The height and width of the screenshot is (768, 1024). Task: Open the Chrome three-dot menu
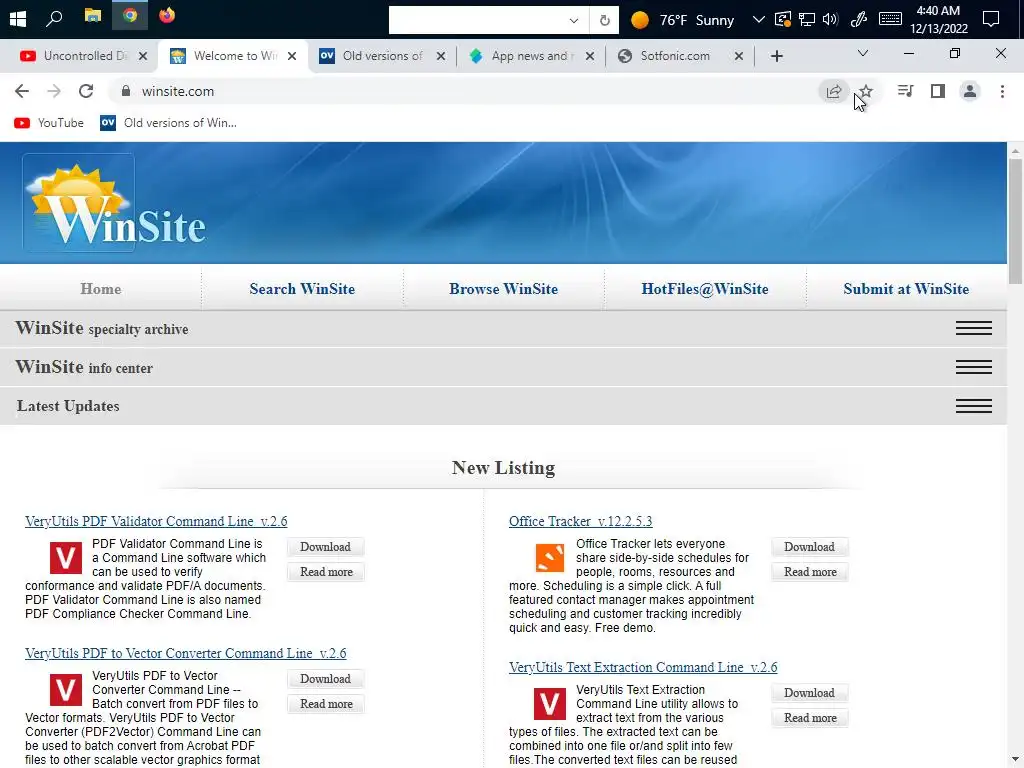point(1002,91)
